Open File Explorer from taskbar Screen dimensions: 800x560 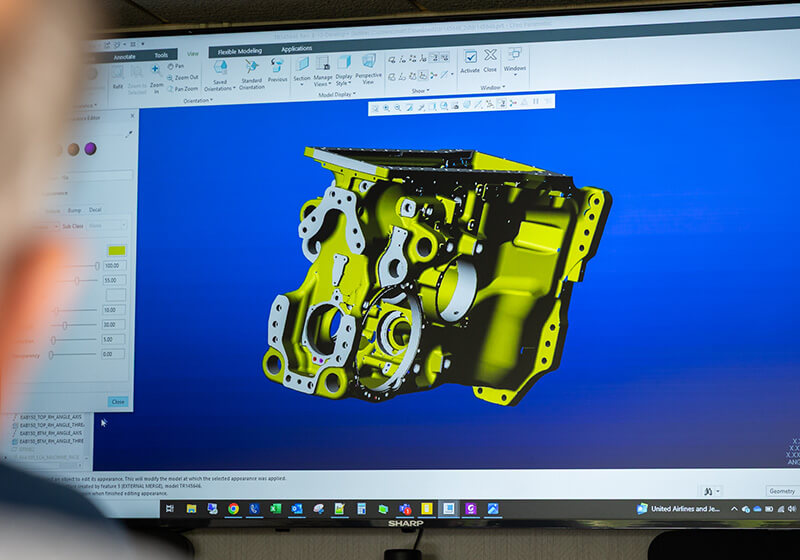point(191,508)
